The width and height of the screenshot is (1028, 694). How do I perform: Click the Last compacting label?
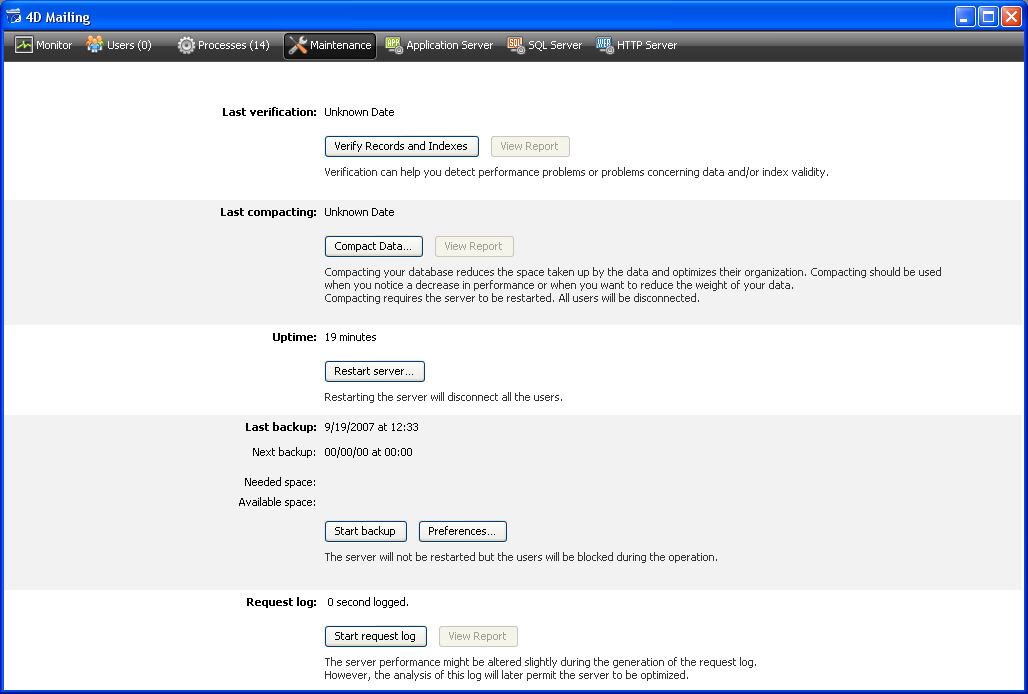point(268,212)
